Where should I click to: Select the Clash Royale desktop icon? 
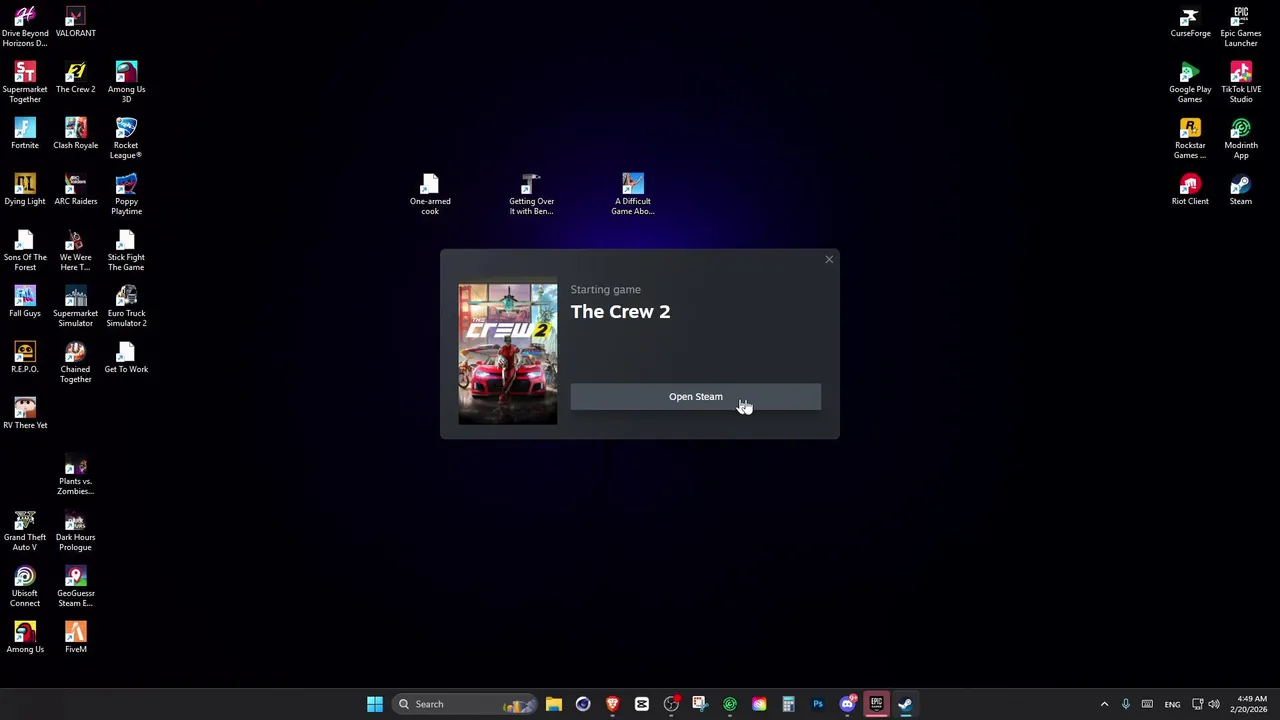75,134
